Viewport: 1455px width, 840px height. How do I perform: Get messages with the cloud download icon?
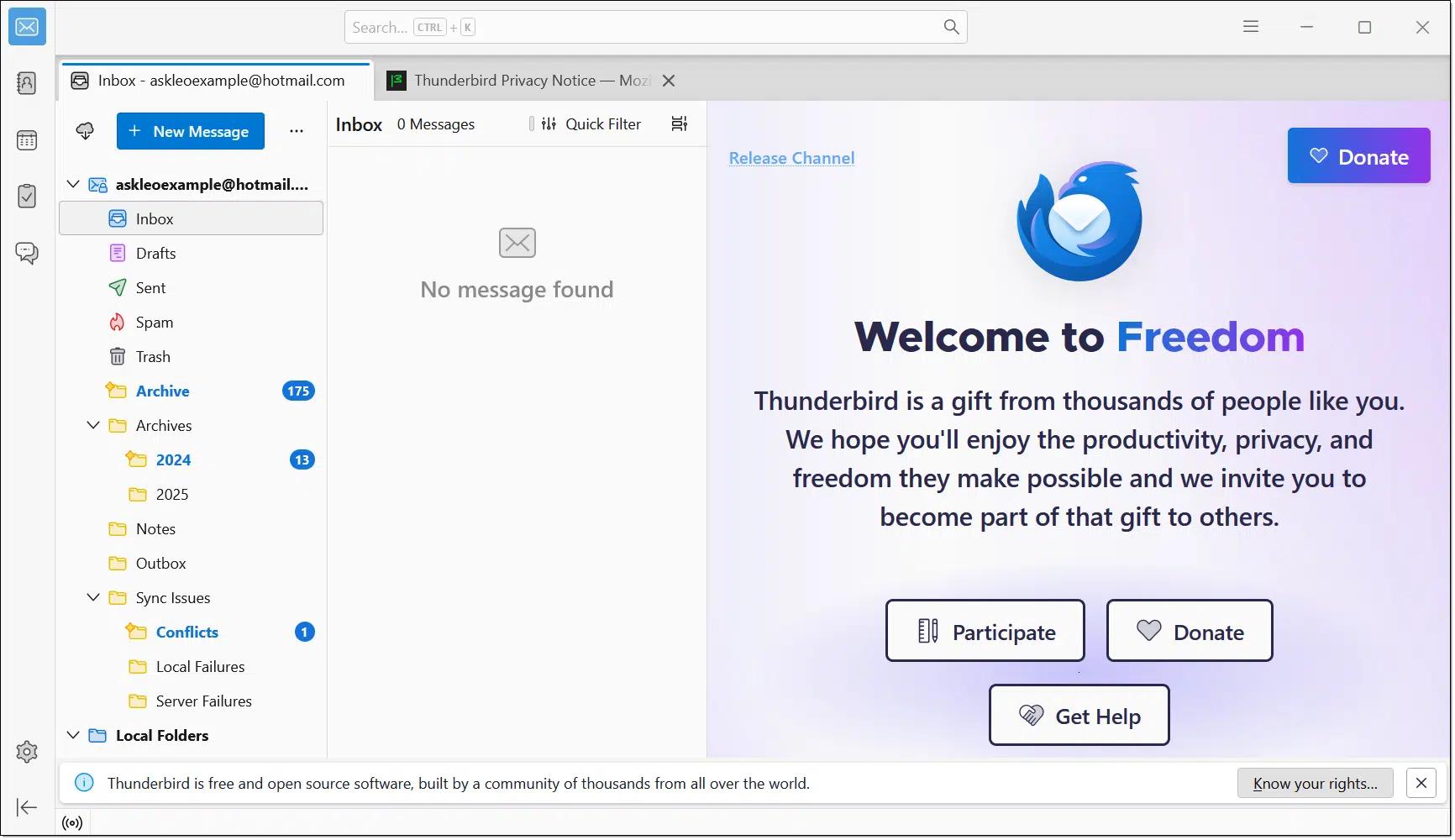85,131
